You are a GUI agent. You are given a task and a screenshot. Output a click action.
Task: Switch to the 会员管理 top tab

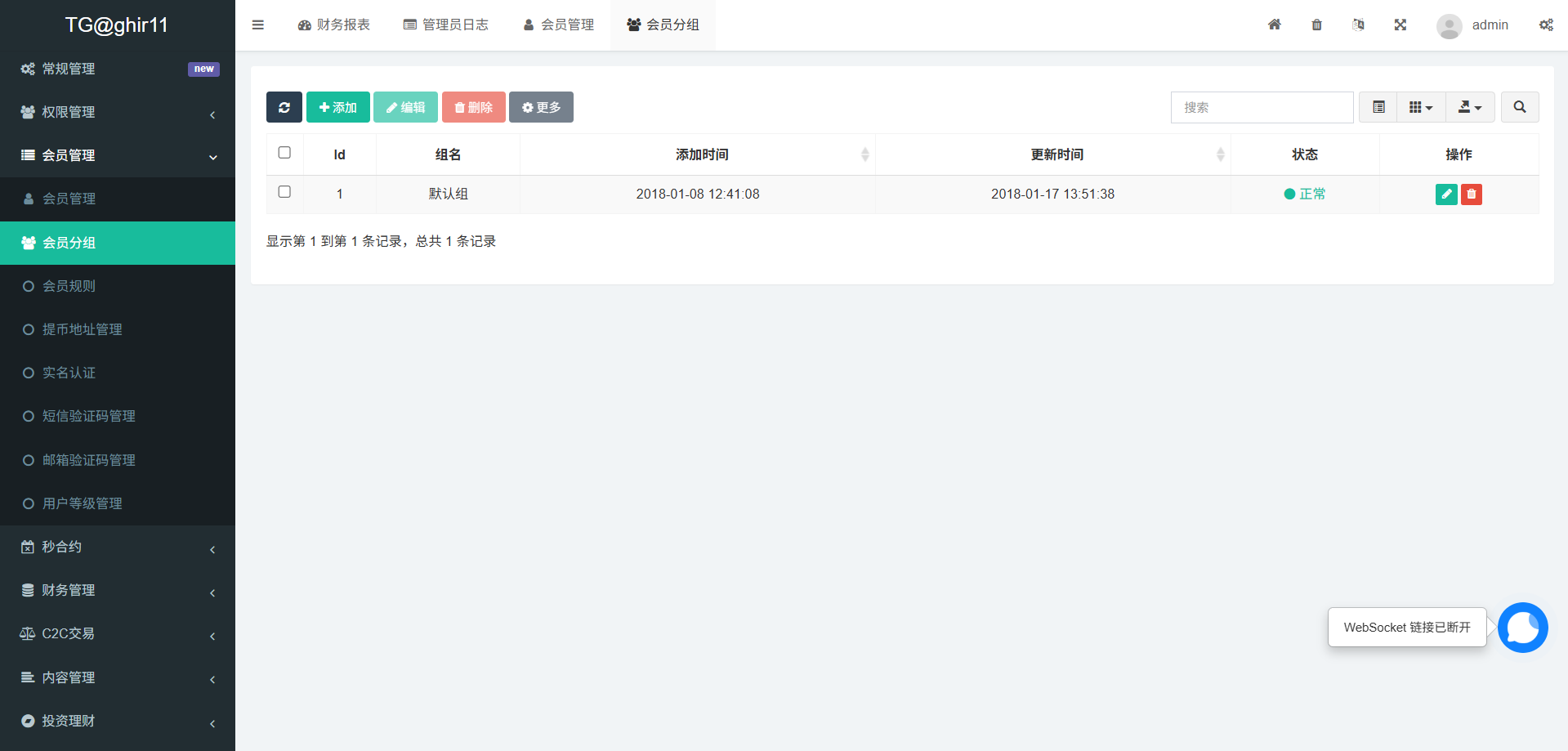tap(559, 25)
